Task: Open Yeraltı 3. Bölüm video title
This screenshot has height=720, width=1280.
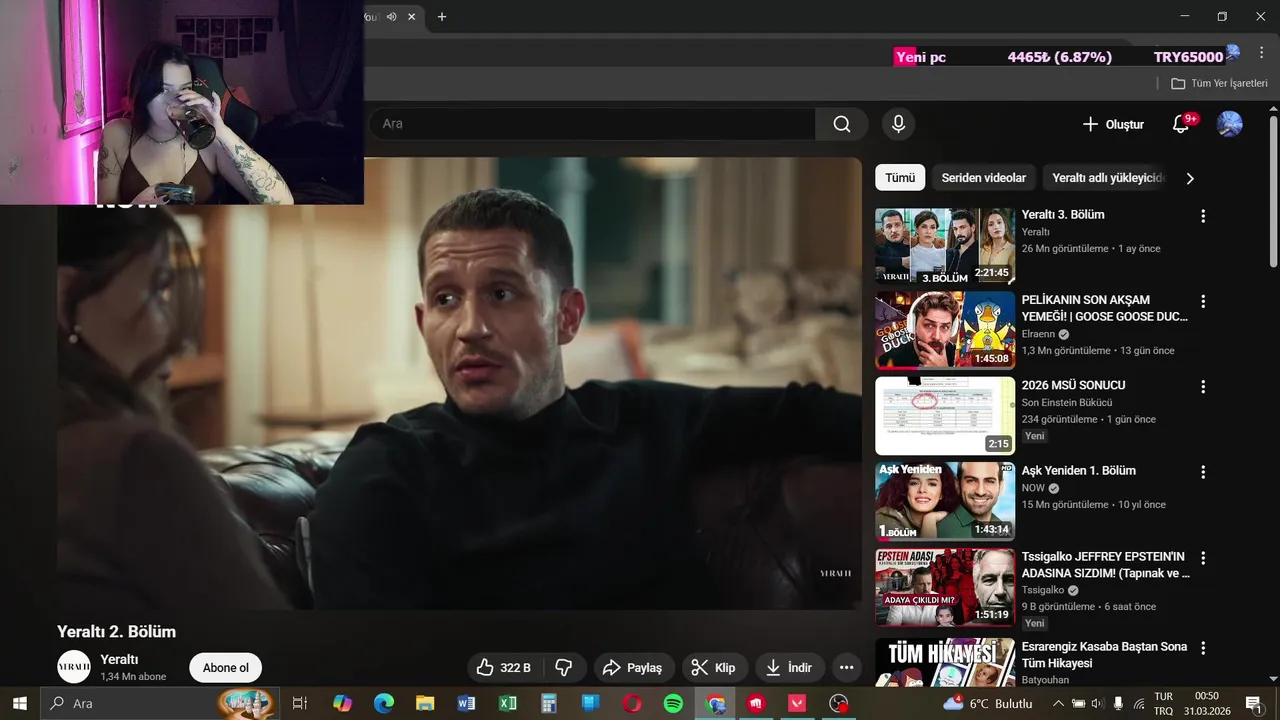Action: [x=1063, y=215]
